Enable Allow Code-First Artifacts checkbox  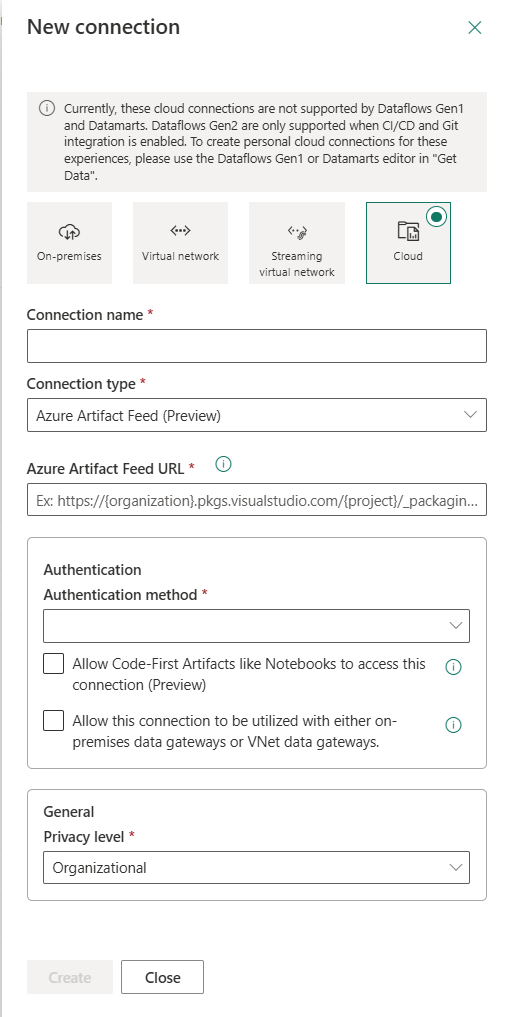click(x=53, y=664)
